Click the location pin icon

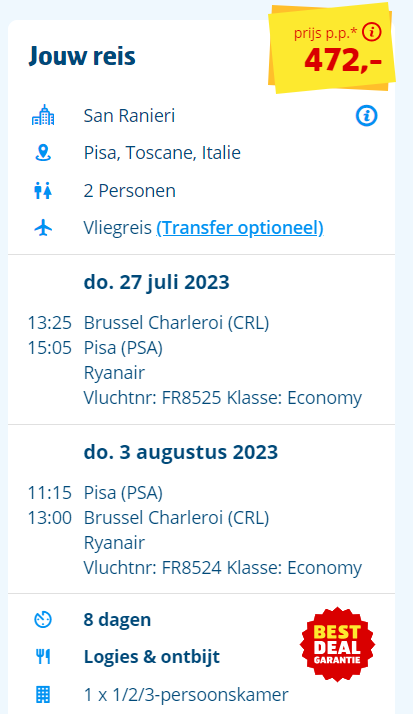tap(43, 153)
